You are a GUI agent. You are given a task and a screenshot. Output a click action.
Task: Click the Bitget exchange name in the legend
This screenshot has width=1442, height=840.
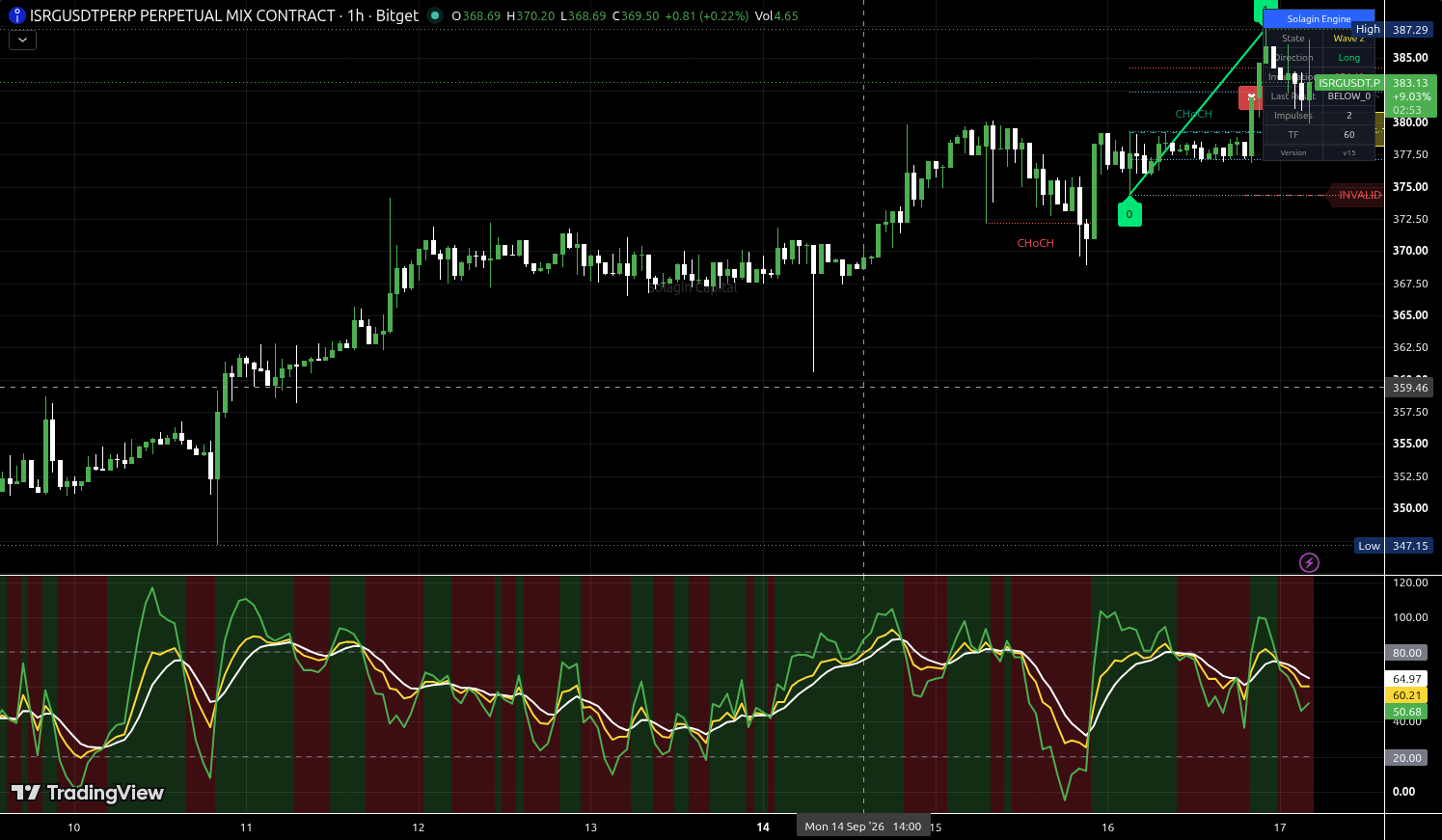click(397, 15)
